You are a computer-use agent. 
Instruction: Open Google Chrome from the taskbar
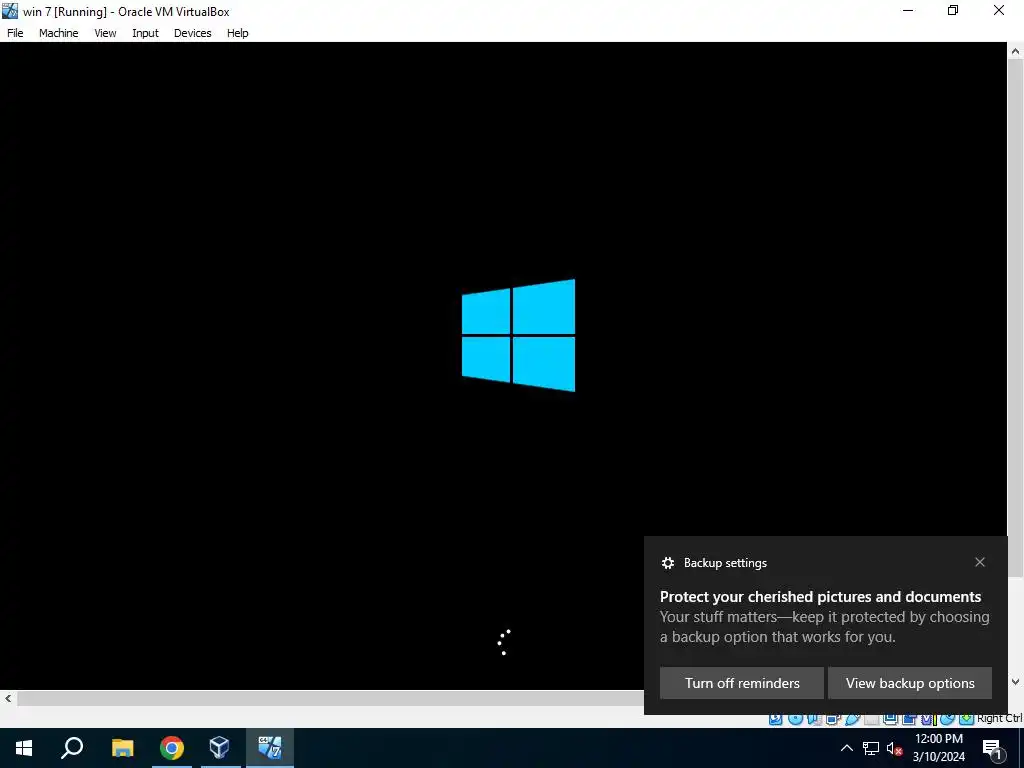(x=171, y=748)
